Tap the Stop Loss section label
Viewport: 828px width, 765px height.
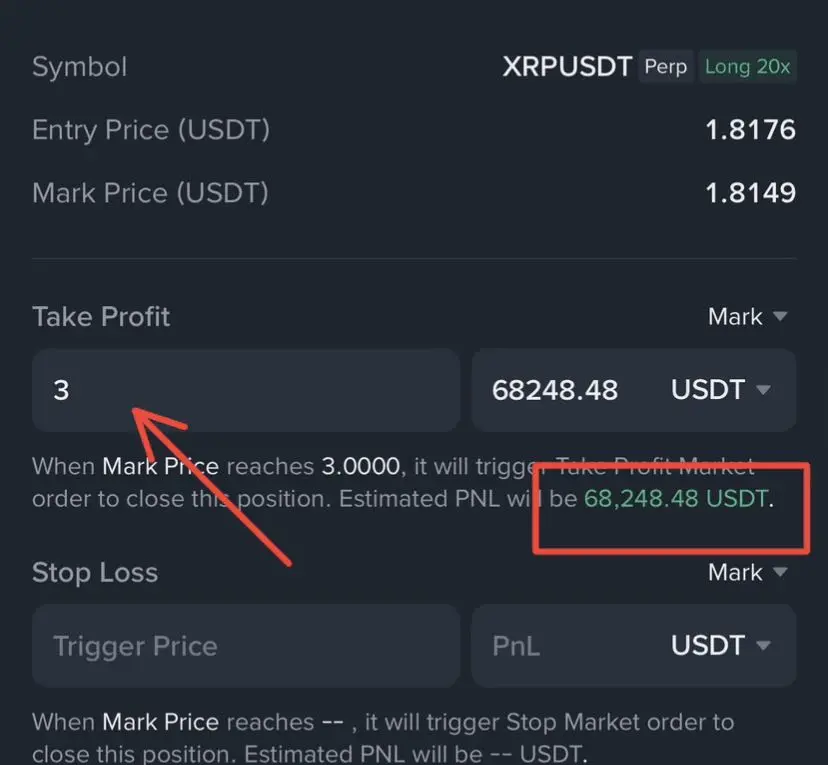[x=95, y=573]
